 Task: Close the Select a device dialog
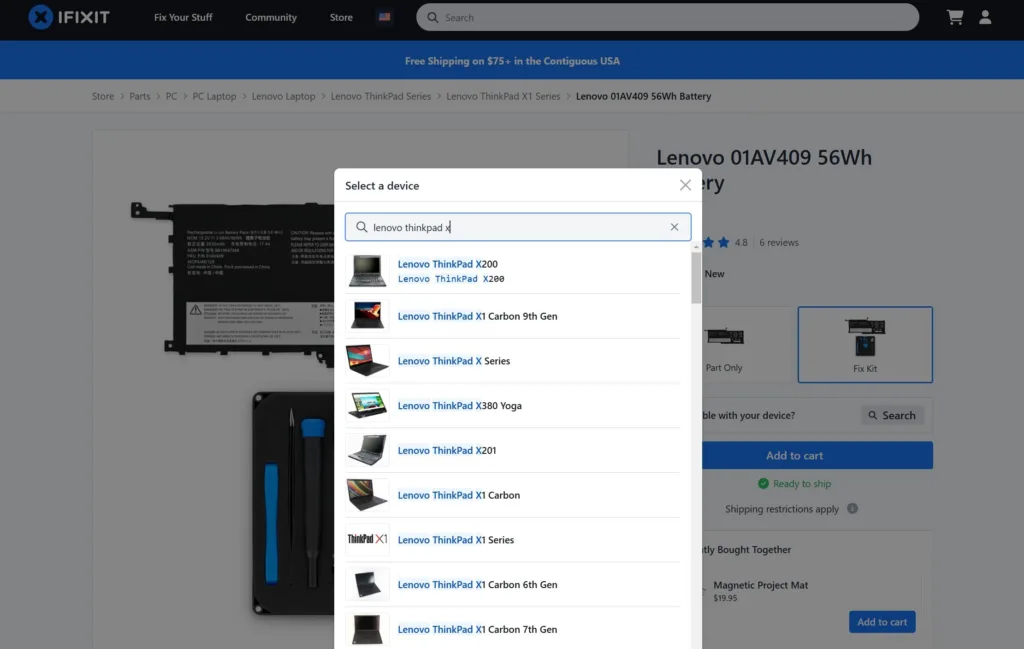(685, 185)
